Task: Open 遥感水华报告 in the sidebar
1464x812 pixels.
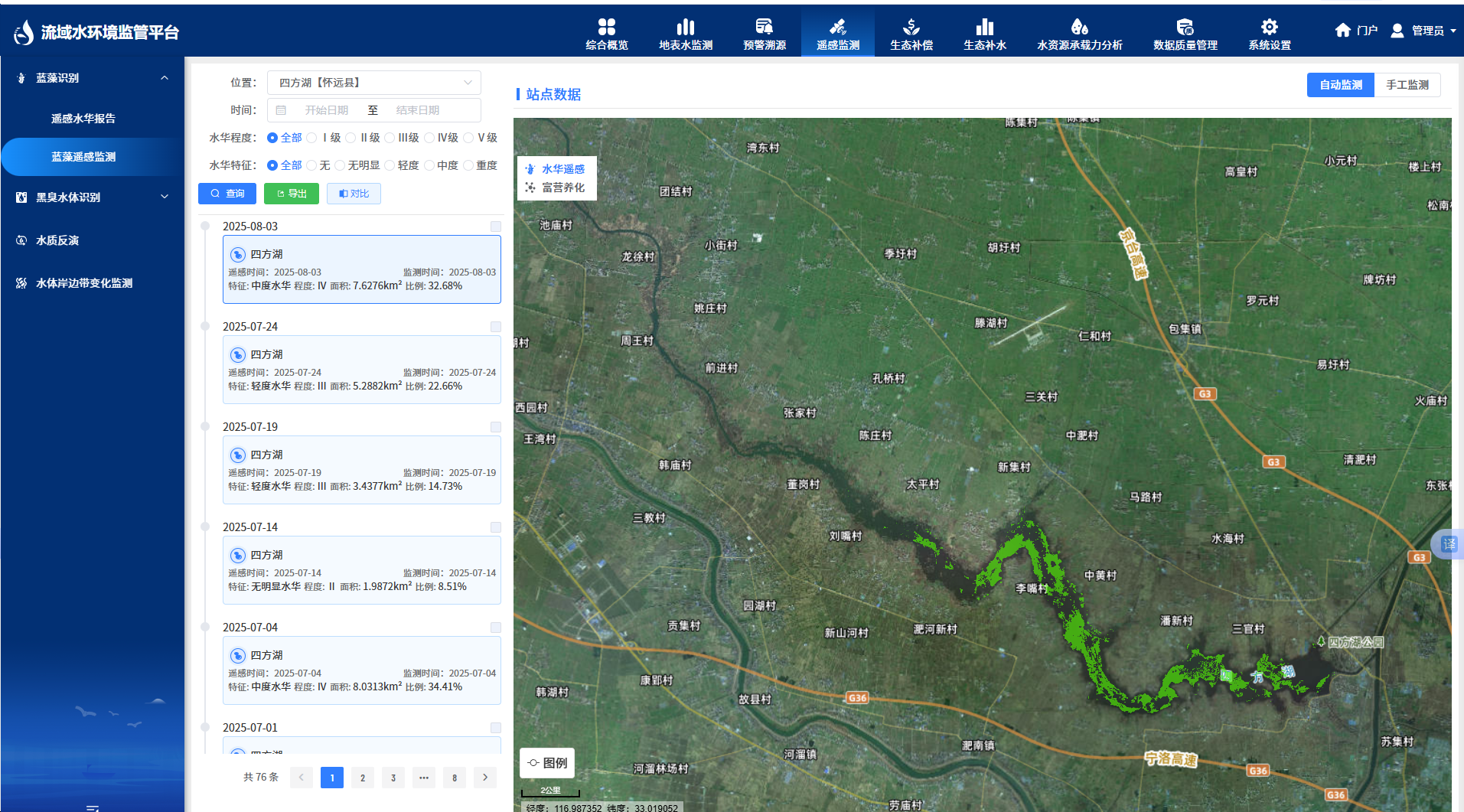Action: click(83, 119)
